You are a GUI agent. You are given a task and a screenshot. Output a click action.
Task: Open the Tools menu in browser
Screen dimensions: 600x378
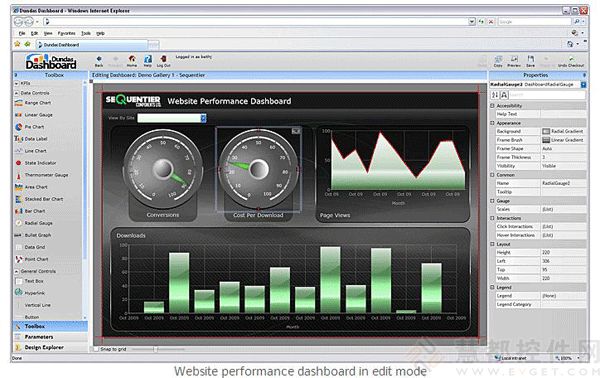86,33
